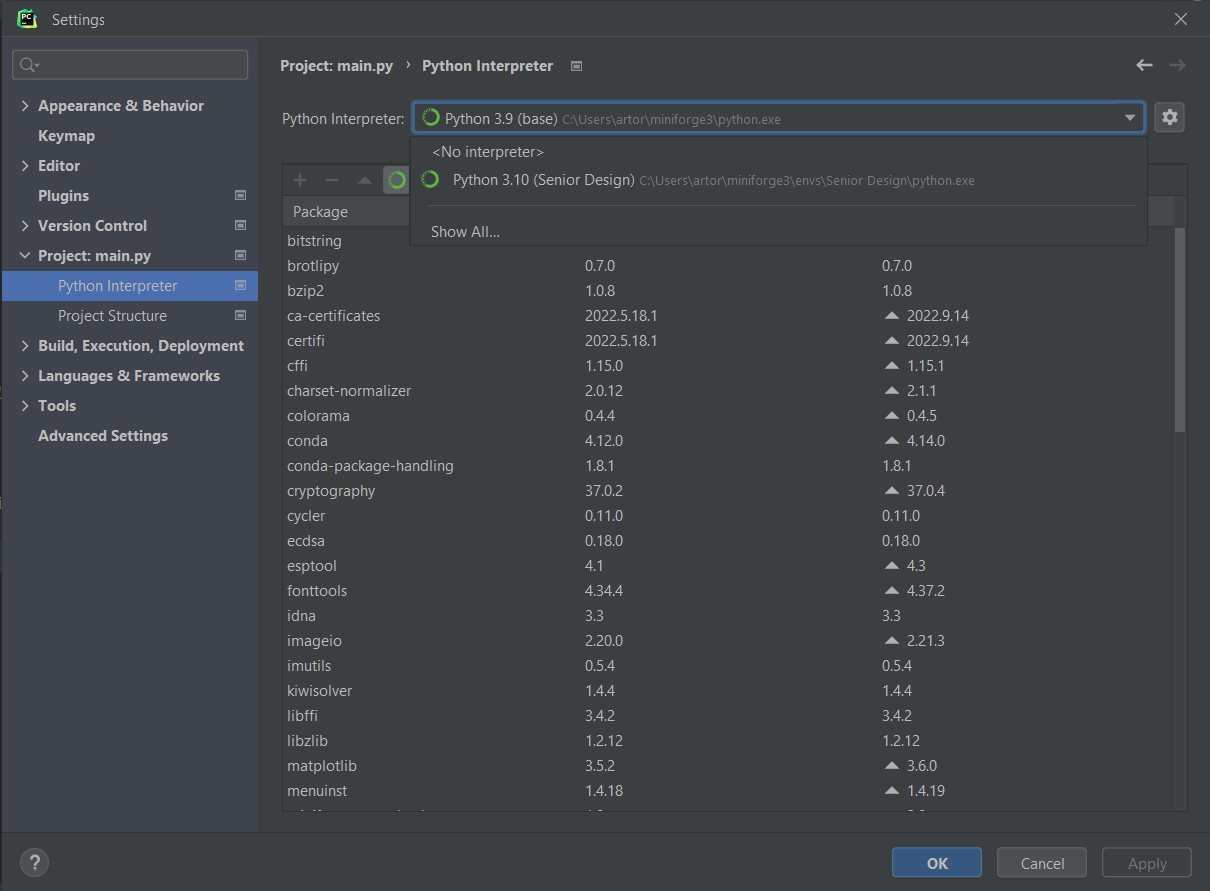Click the project-level marker icon beside Plugins

(x=240, y=195)
